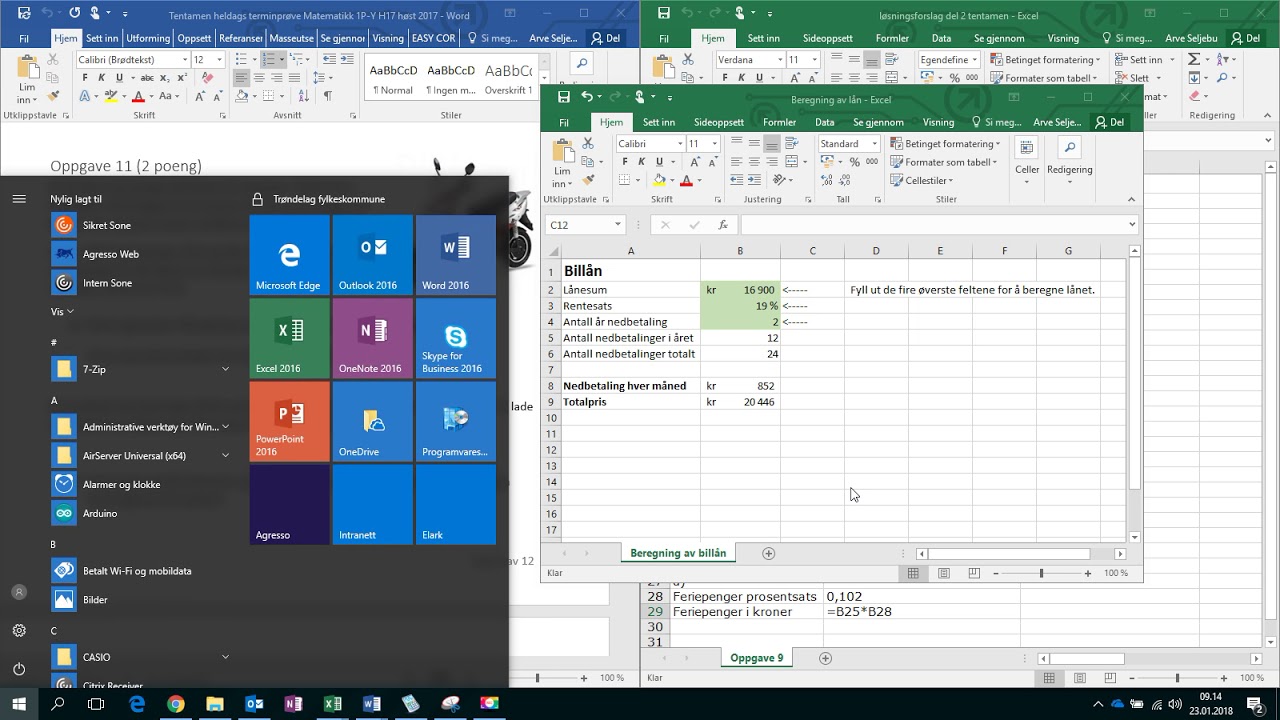Click the Cut scissors icon in Beregning av lån
Screen dimensions: 1280x720
[x=588, y=144]
